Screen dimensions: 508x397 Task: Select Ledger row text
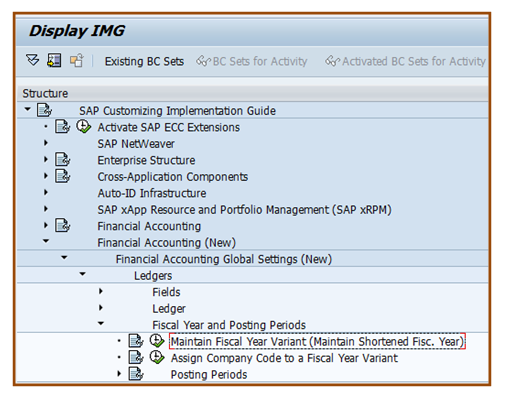169,309
